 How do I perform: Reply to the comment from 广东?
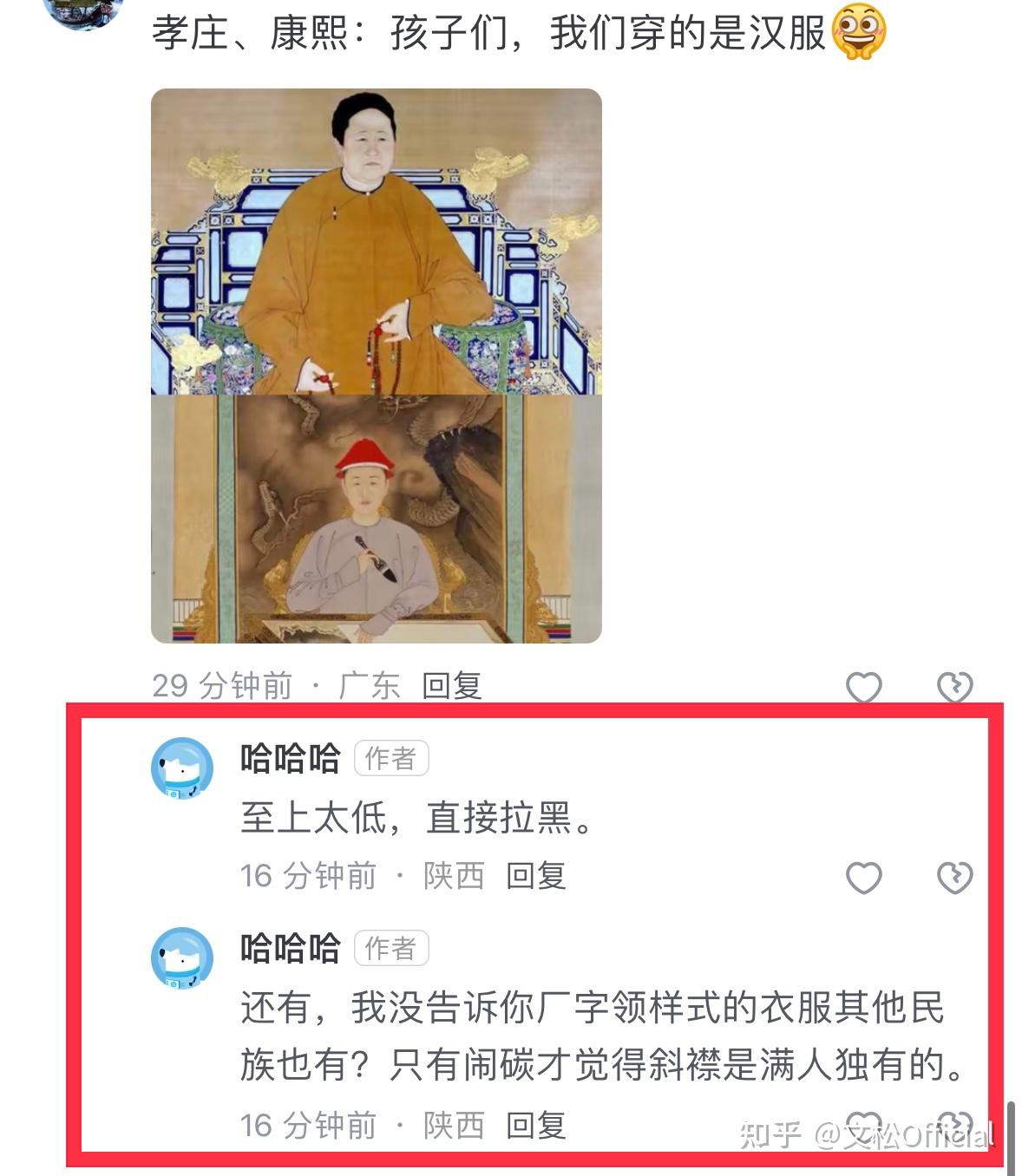[x=451, y=686]
